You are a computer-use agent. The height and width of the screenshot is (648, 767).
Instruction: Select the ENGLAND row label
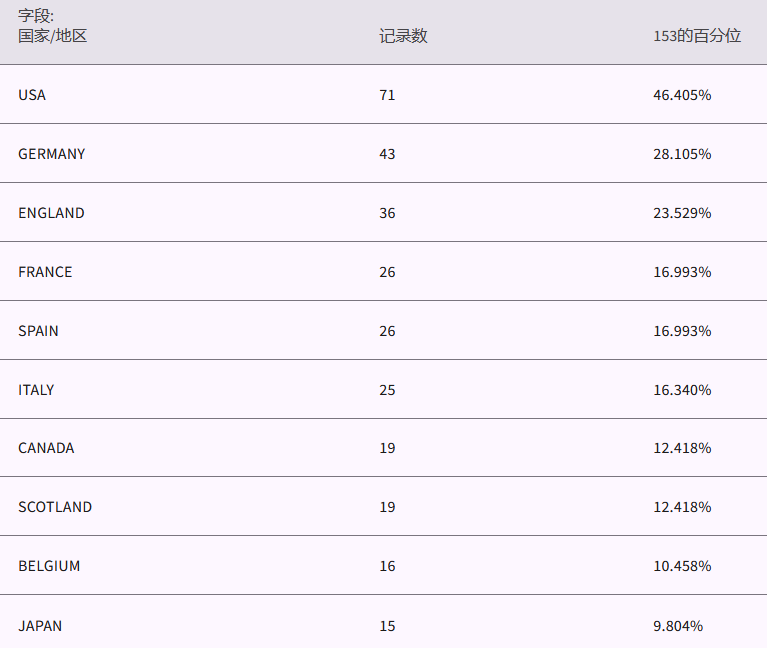(x=51, y=213)
